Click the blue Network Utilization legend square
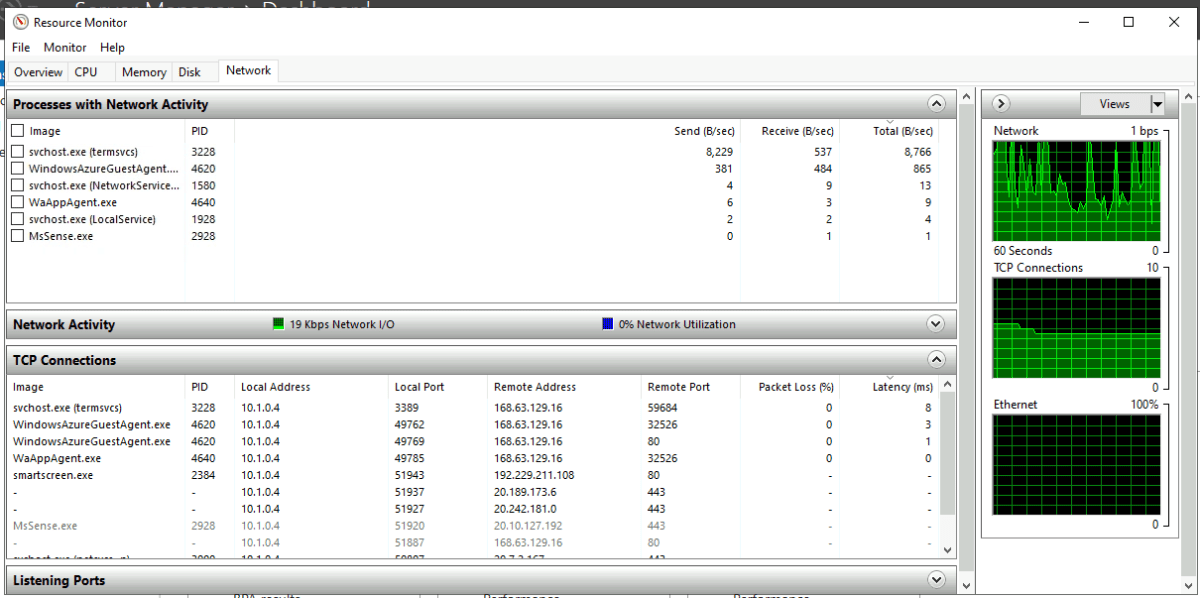Image resolution: width=1200 pixels, height=598 pixels. pos(608,324)
